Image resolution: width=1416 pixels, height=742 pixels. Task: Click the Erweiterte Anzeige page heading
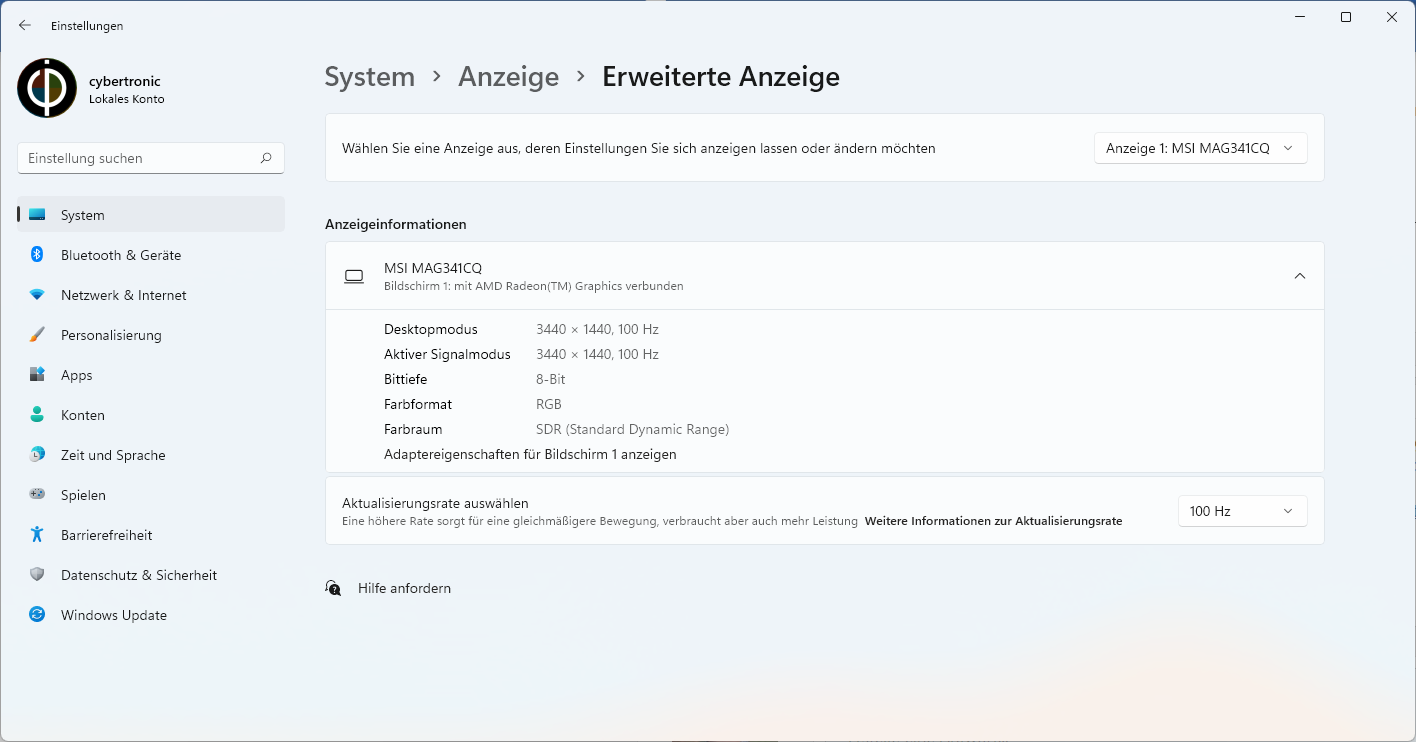tap(721, 77)
